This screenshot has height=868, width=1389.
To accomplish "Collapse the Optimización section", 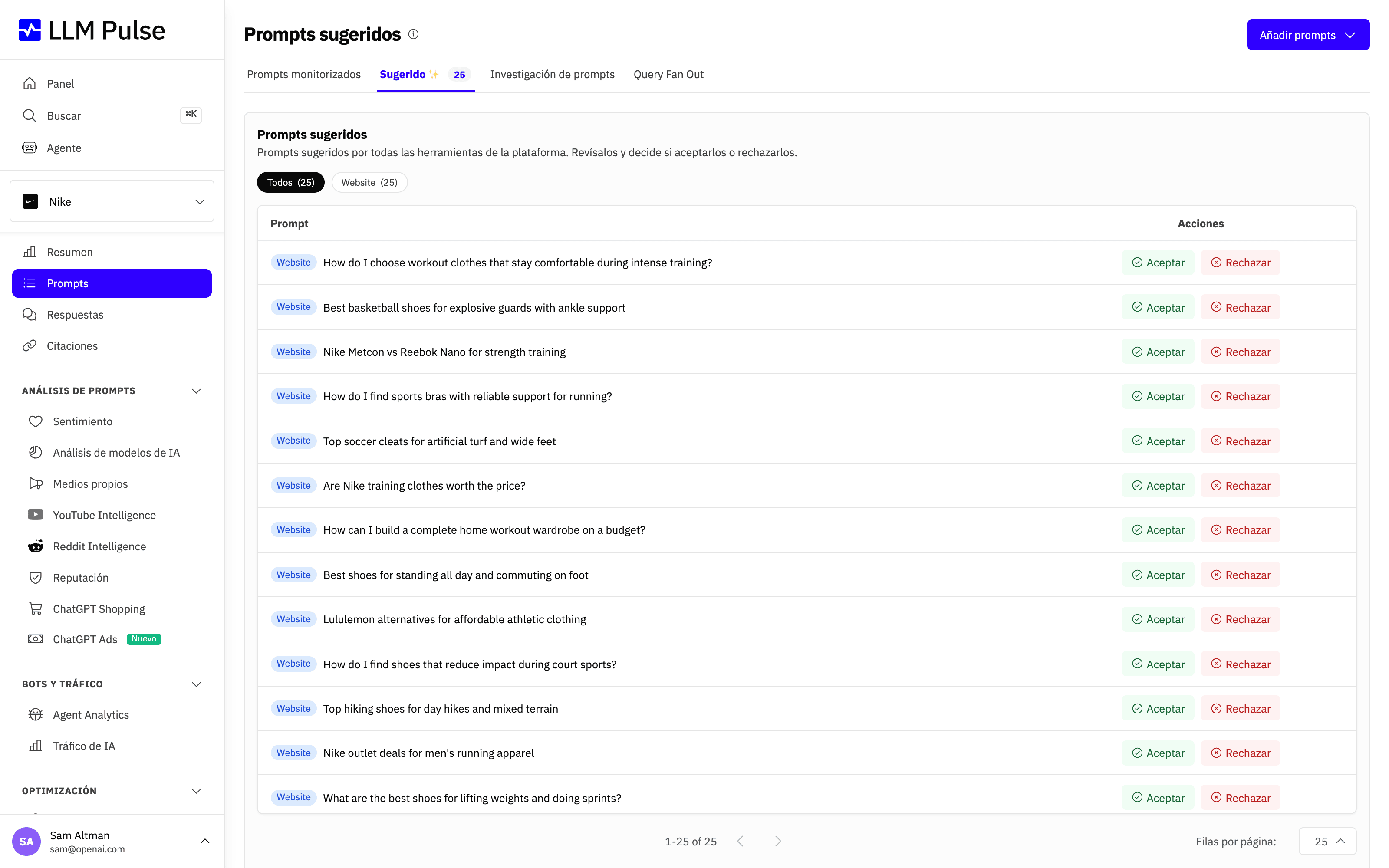I will click(196, 791).
